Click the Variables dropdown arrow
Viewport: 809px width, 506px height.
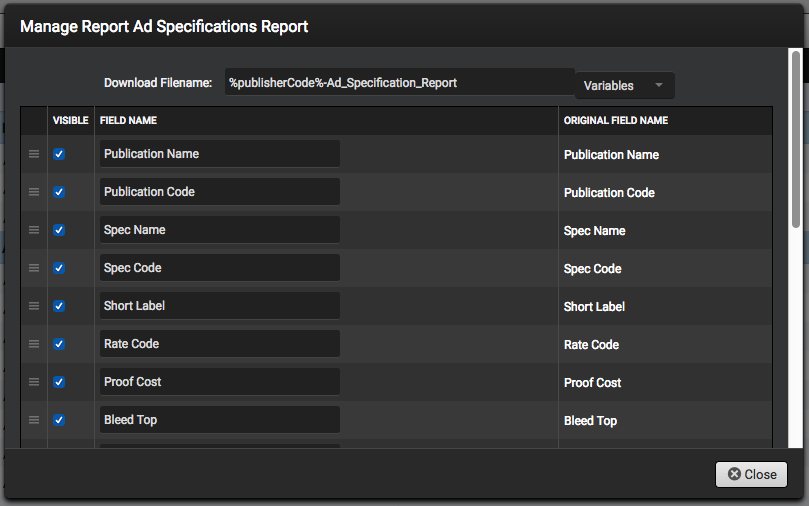pyautogui.click(x=659, y=85)
